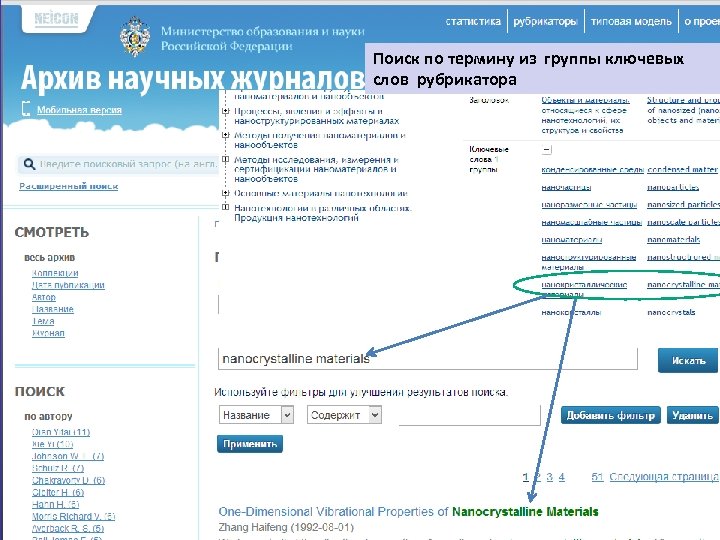720x540 pixels.
Task: Click the Искать button
Action: [688, 360]
